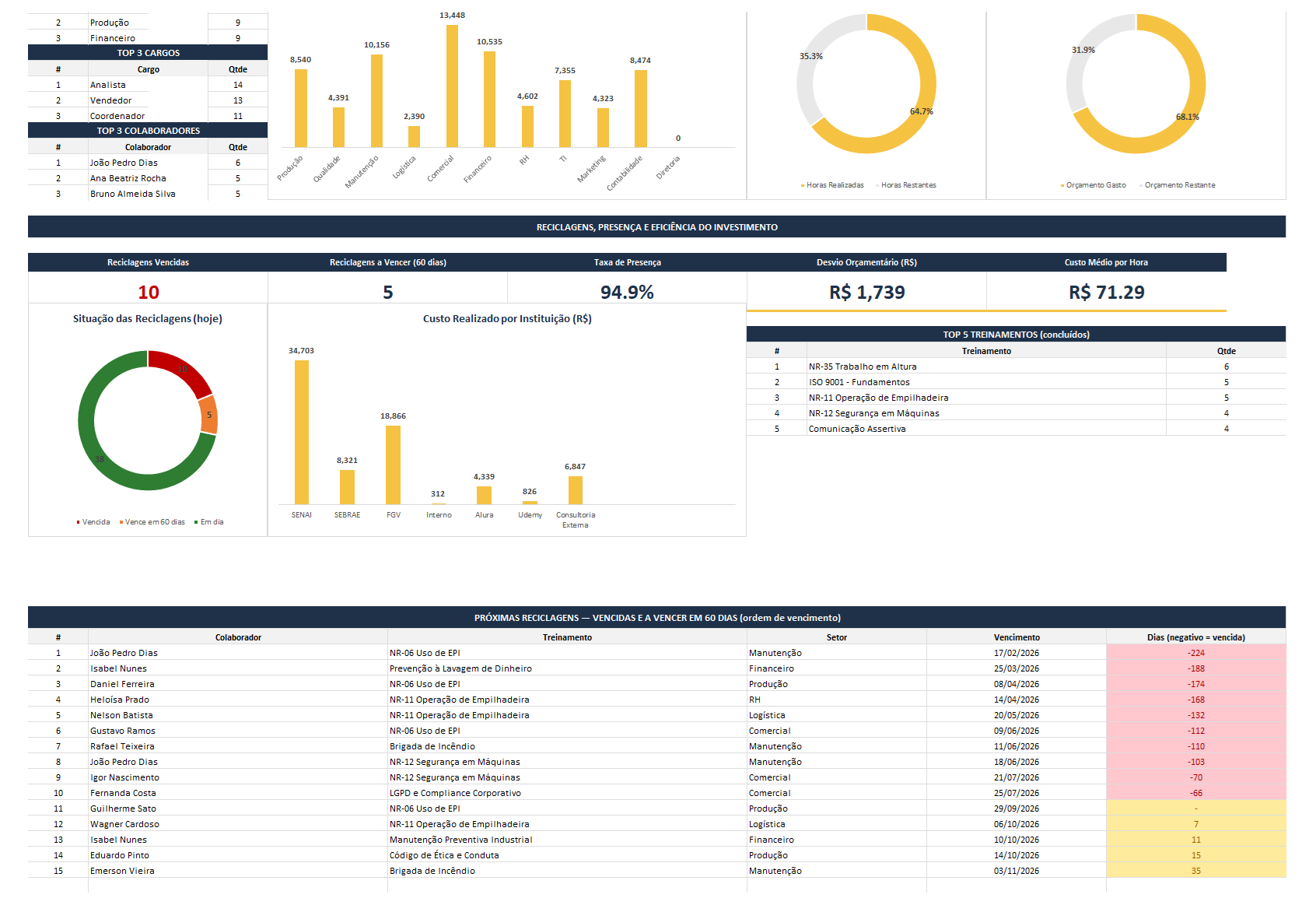Select the Orçamento Gasto legend entry
1316x905 pixels.
(1093, 185)
